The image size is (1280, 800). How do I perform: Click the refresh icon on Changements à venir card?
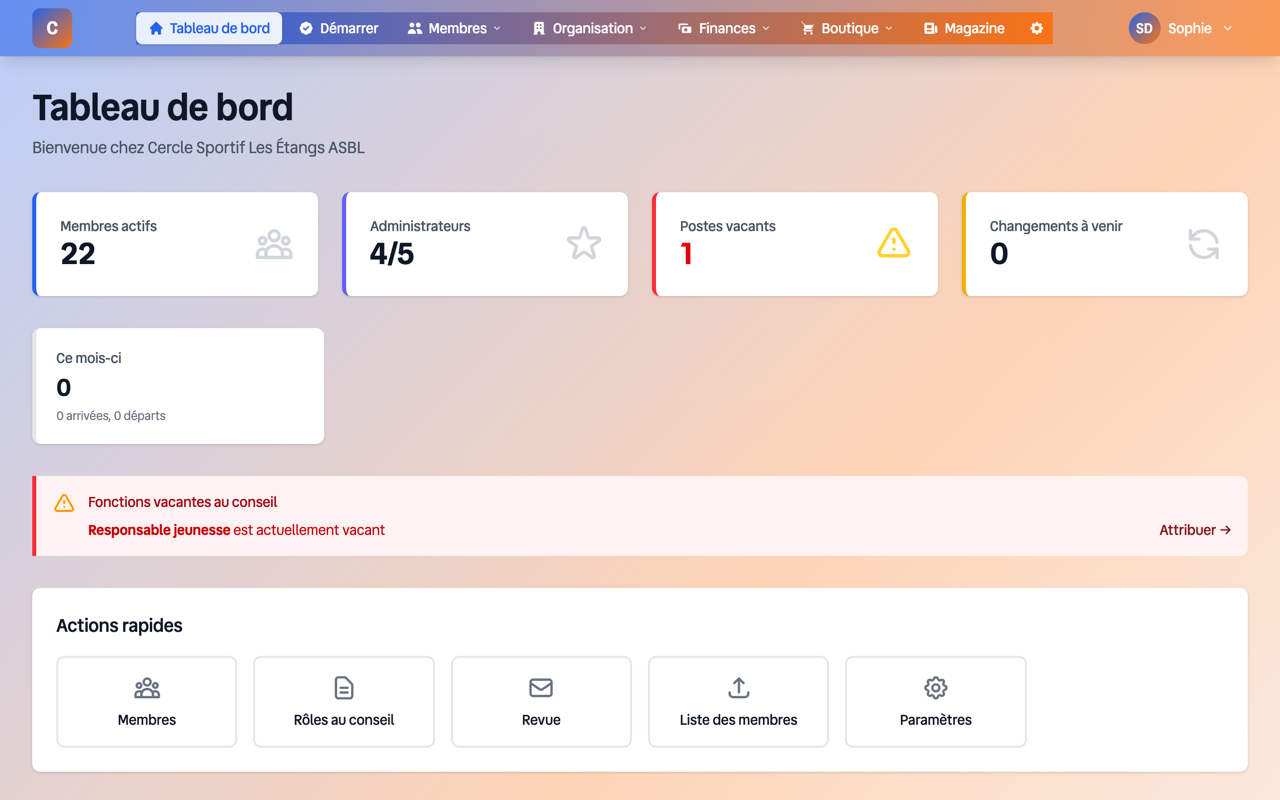pos(1204,244)
